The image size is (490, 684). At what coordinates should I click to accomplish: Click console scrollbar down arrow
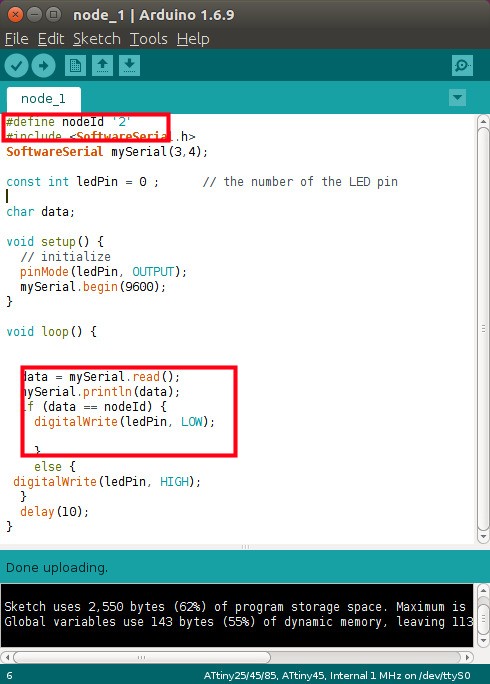click(483, 641)
